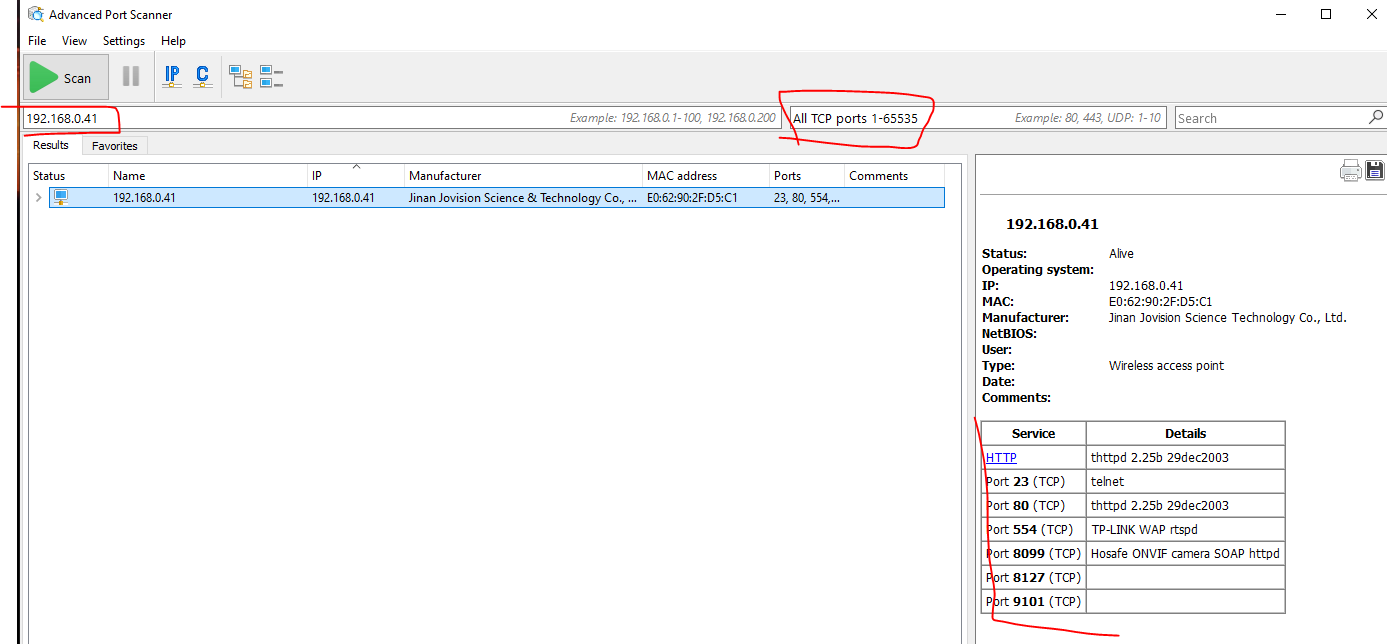Open the View menu
Image resolution: width=1387 pixels, height=644 pixels.
(x=75, y=41)
